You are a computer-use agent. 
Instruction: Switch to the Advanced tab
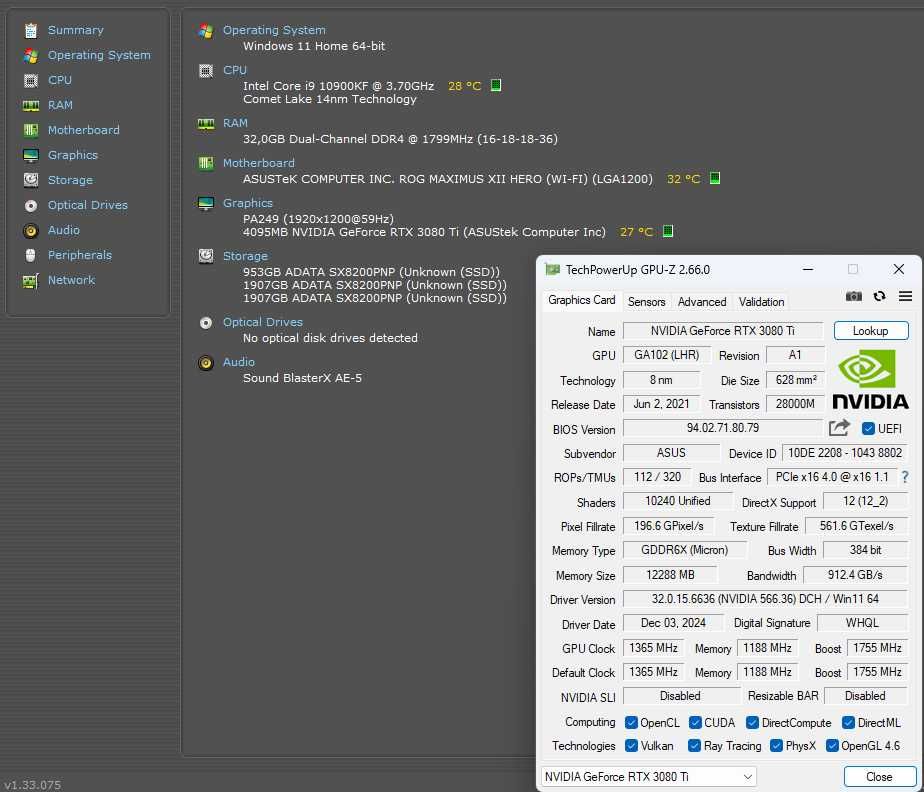tap(702, 302)
